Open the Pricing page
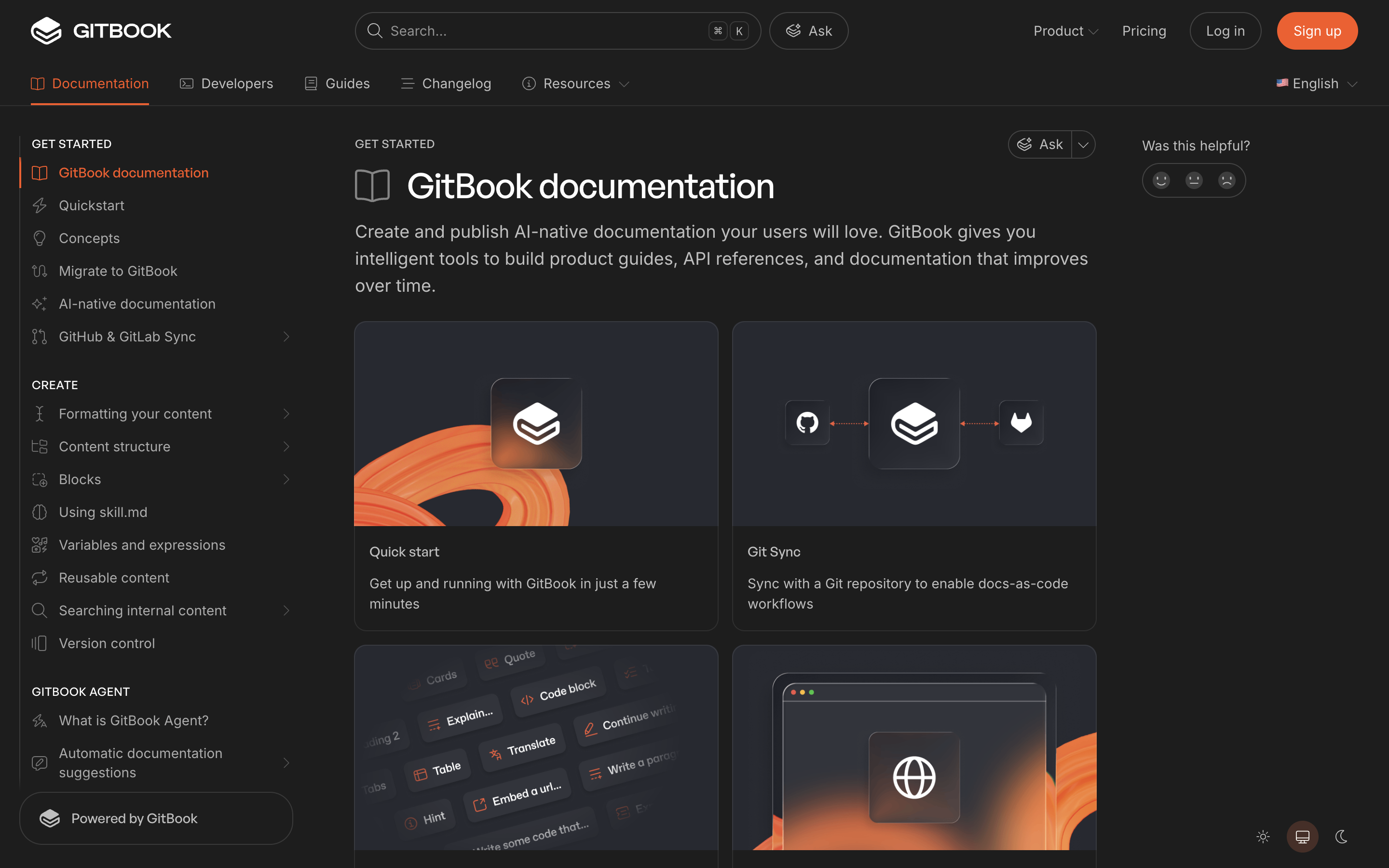 [x=1144, y=30]
